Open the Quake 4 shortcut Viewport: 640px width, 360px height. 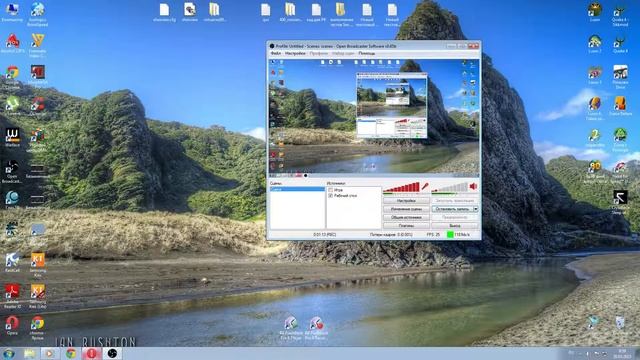click(x=620, y=44)
